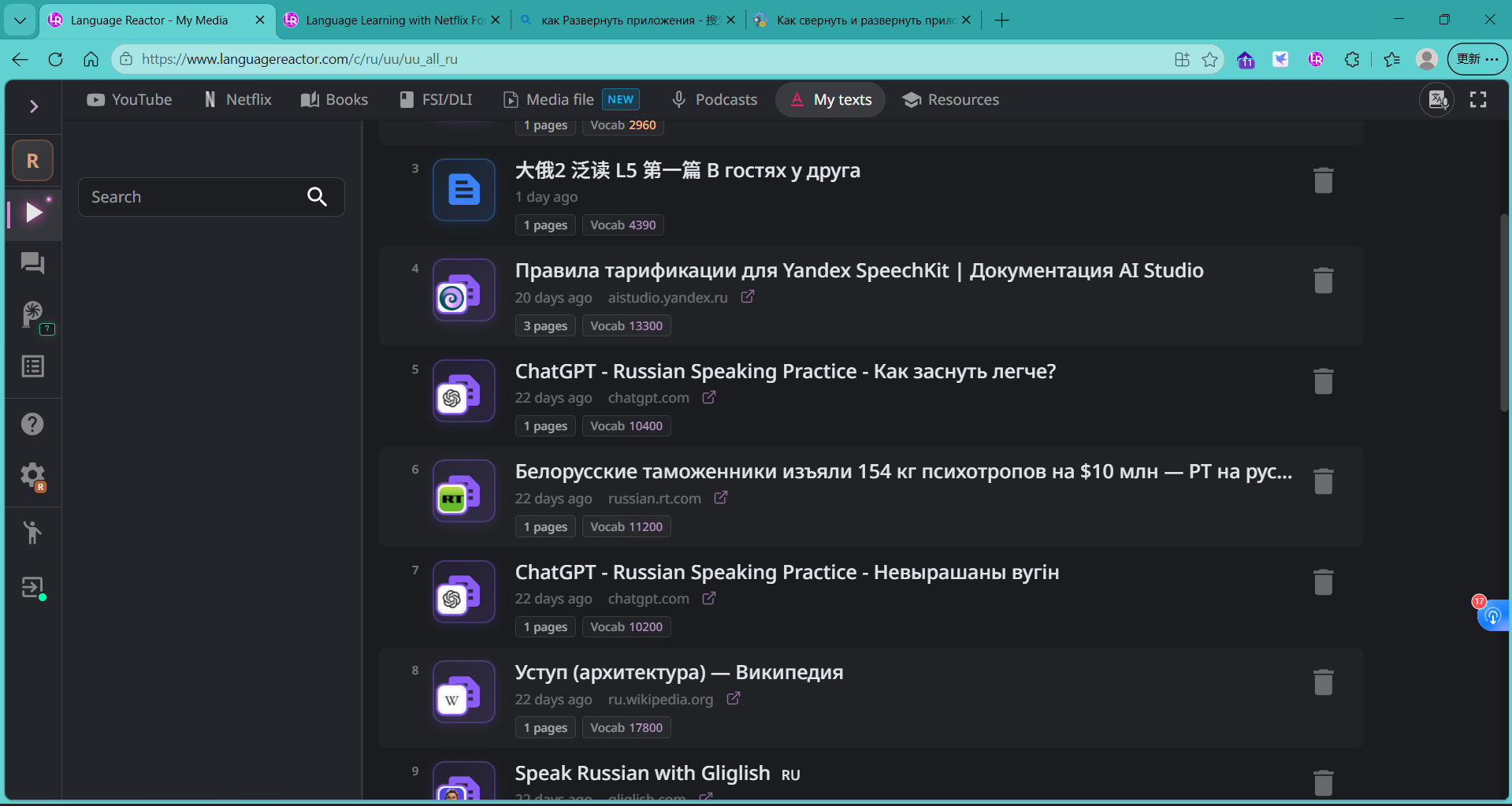The width and height of the screenshot is (1512, 806).
Task: Delete the Белорусские таможенники article
Action: pos(1324,481)
